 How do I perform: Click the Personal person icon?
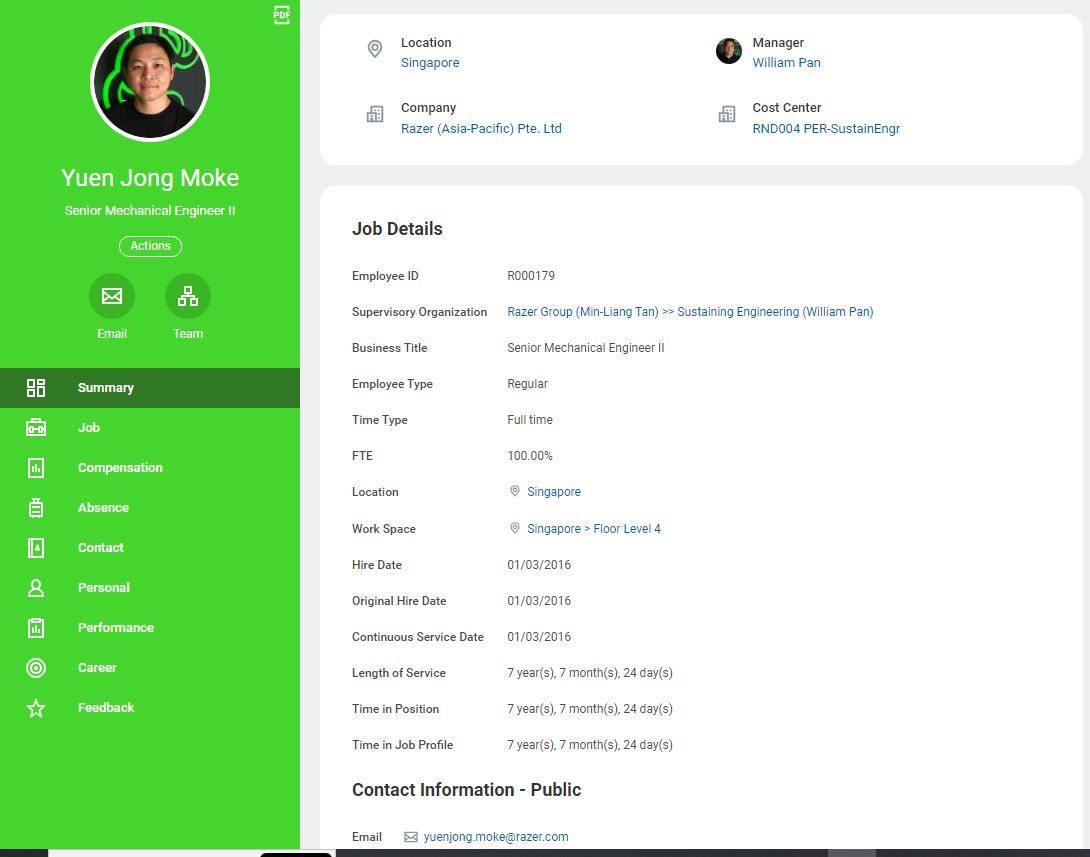[36, 588]
